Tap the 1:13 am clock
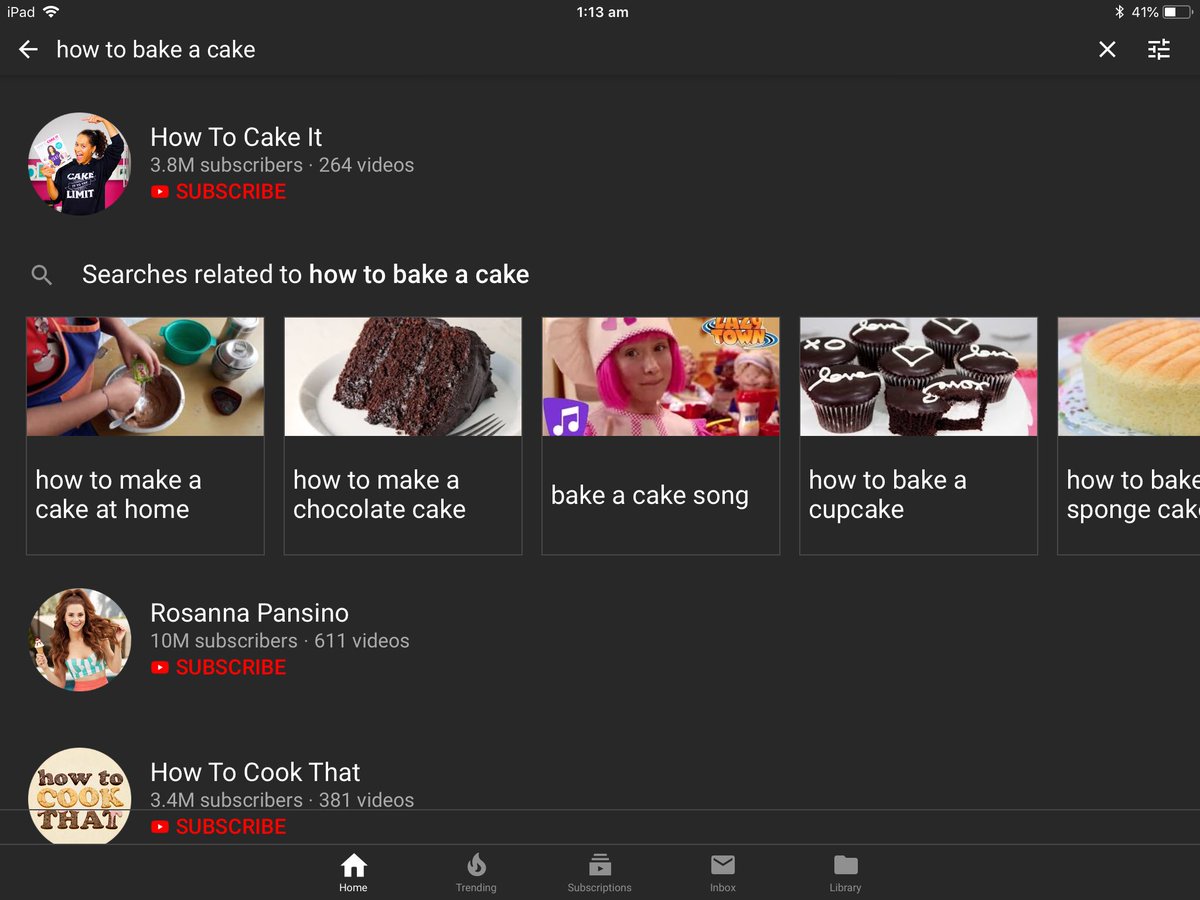1200x900 pixels. tap(603, 12)
